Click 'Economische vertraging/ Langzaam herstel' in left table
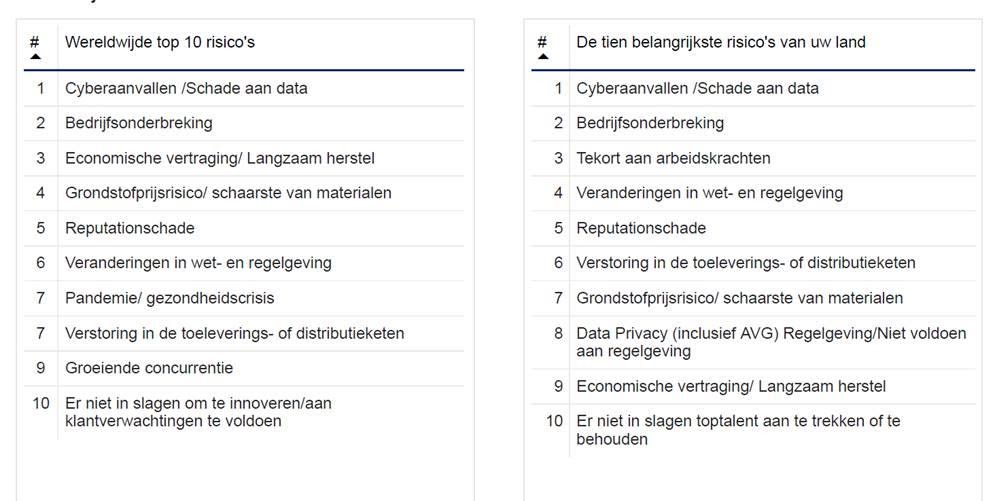The height and width of the screenshot is (501, 995). [x=220, y=158]
